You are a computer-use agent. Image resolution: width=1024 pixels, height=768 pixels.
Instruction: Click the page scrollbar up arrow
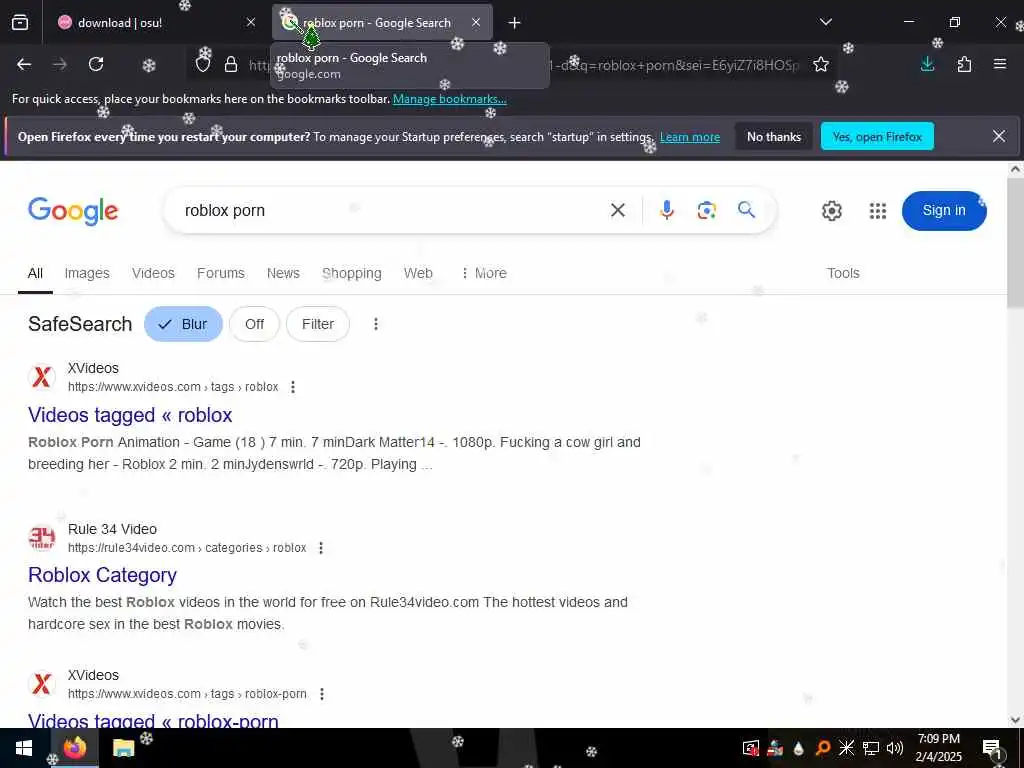tap(1015, 169)
